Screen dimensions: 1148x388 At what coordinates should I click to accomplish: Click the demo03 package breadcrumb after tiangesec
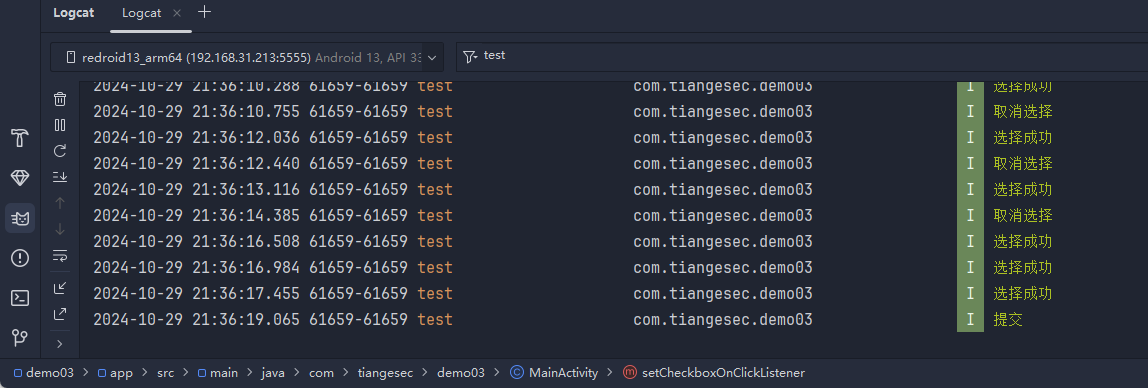coord(461,373)
